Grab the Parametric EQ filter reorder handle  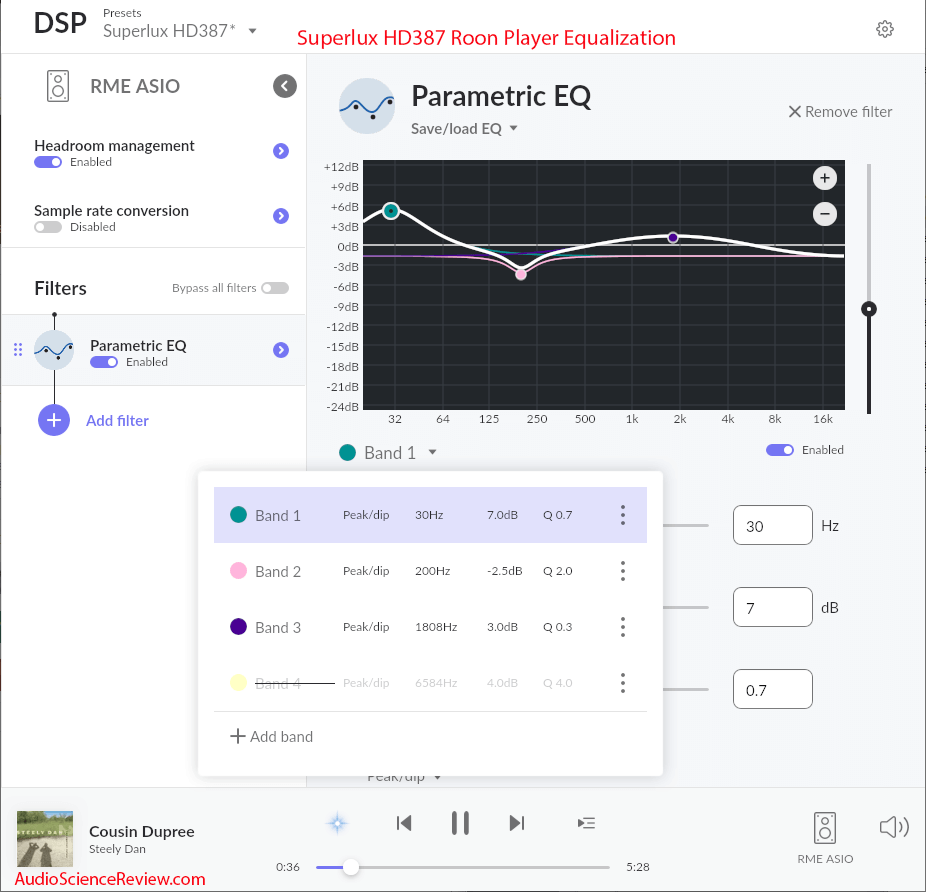tap(18, 350)
